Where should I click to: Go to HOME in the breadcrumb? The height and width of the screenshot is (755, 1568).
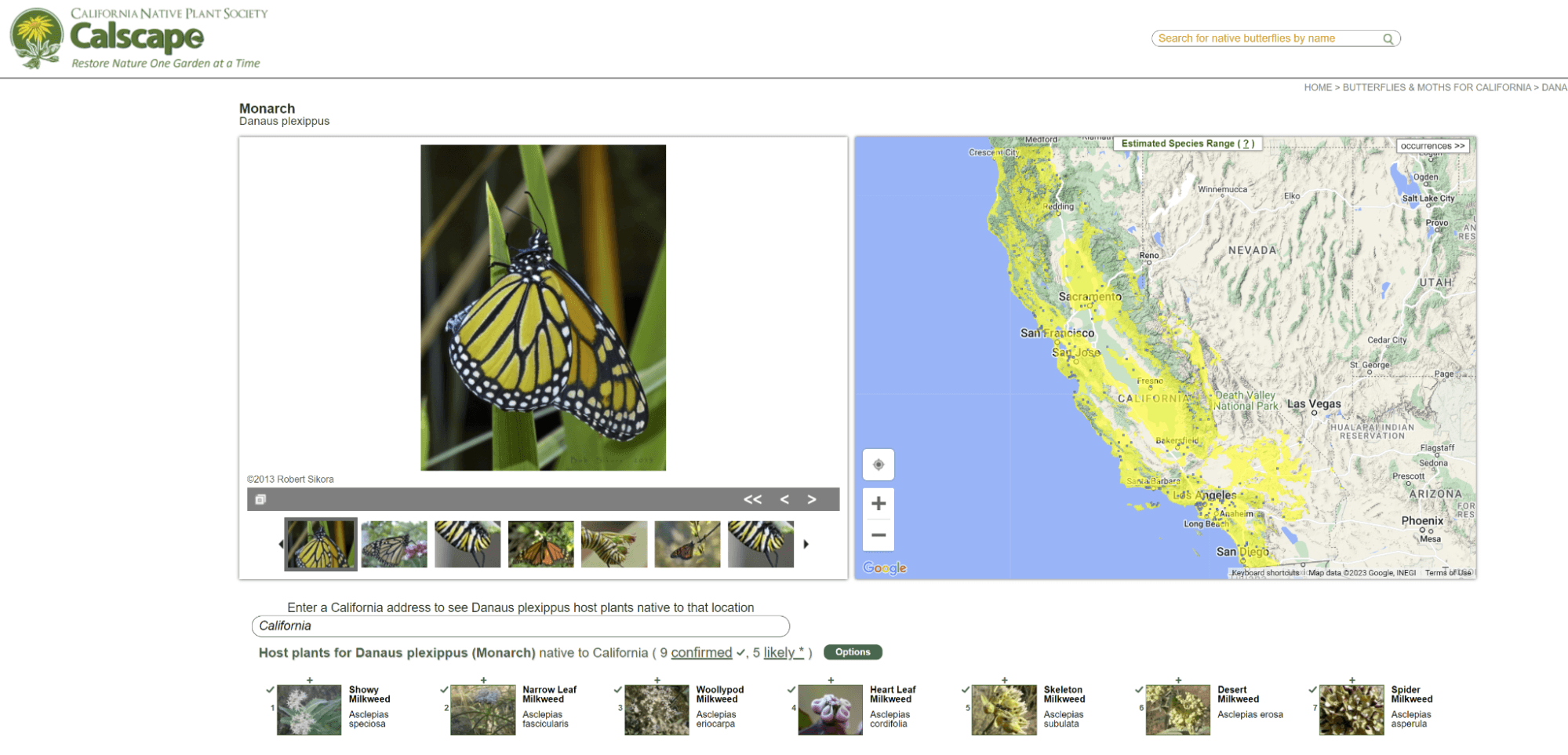tap(1317, 88)
